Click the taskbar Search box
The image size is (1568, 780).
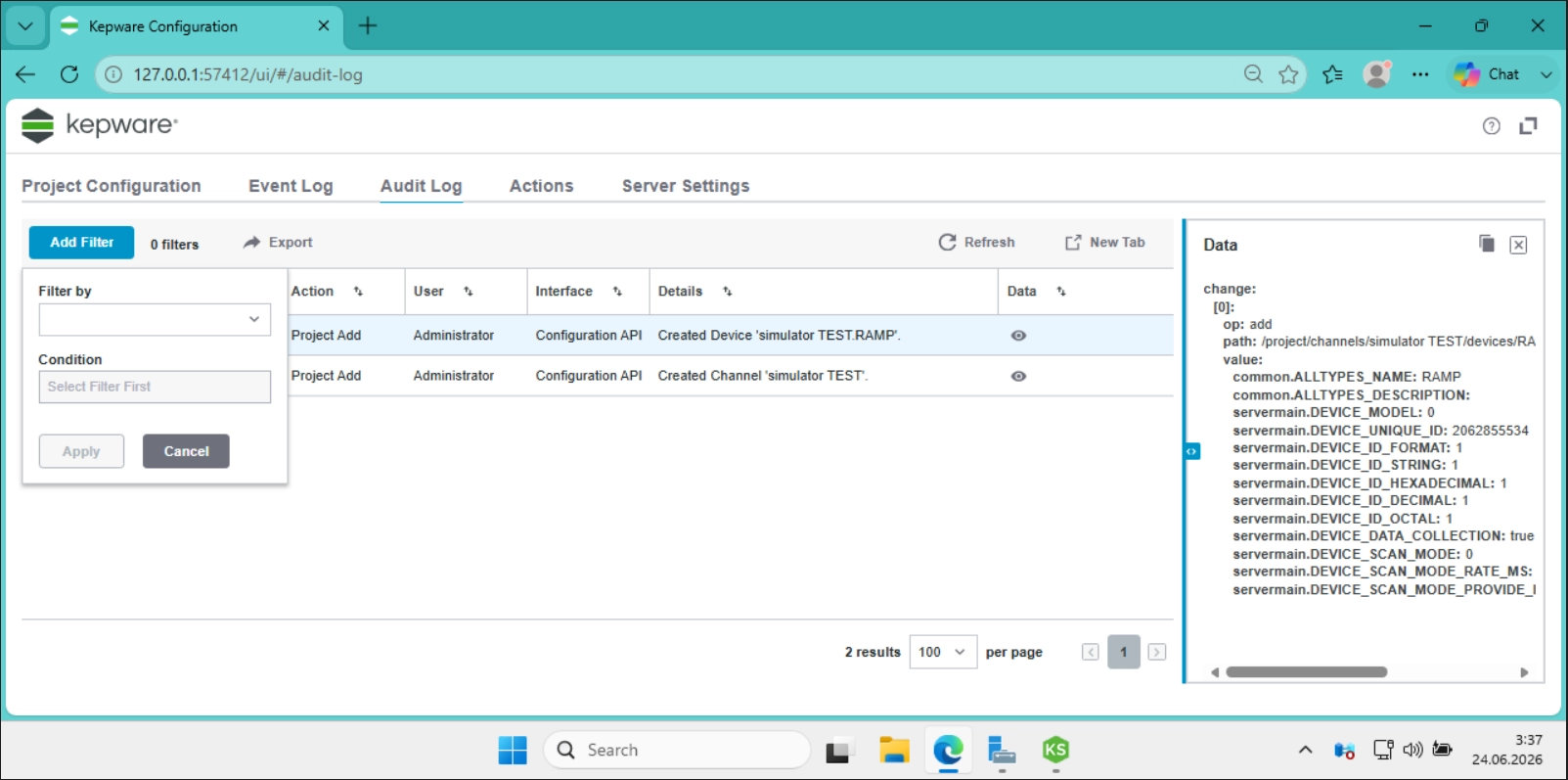click(677, 751)
